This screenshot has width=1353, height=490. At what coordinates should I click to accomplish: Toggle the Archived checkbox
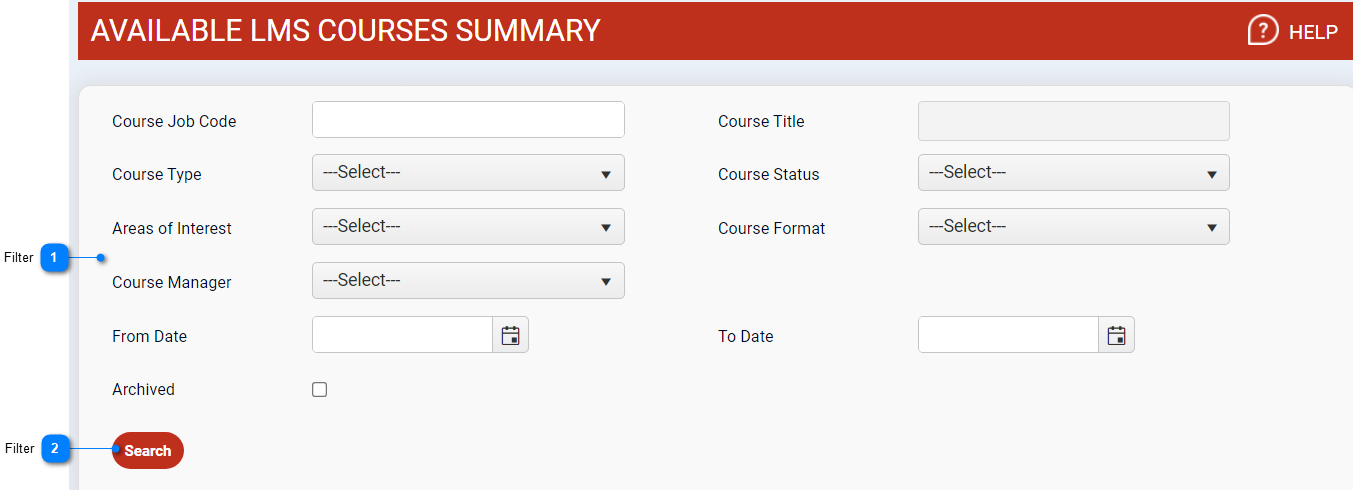click(x=320, y=390)
